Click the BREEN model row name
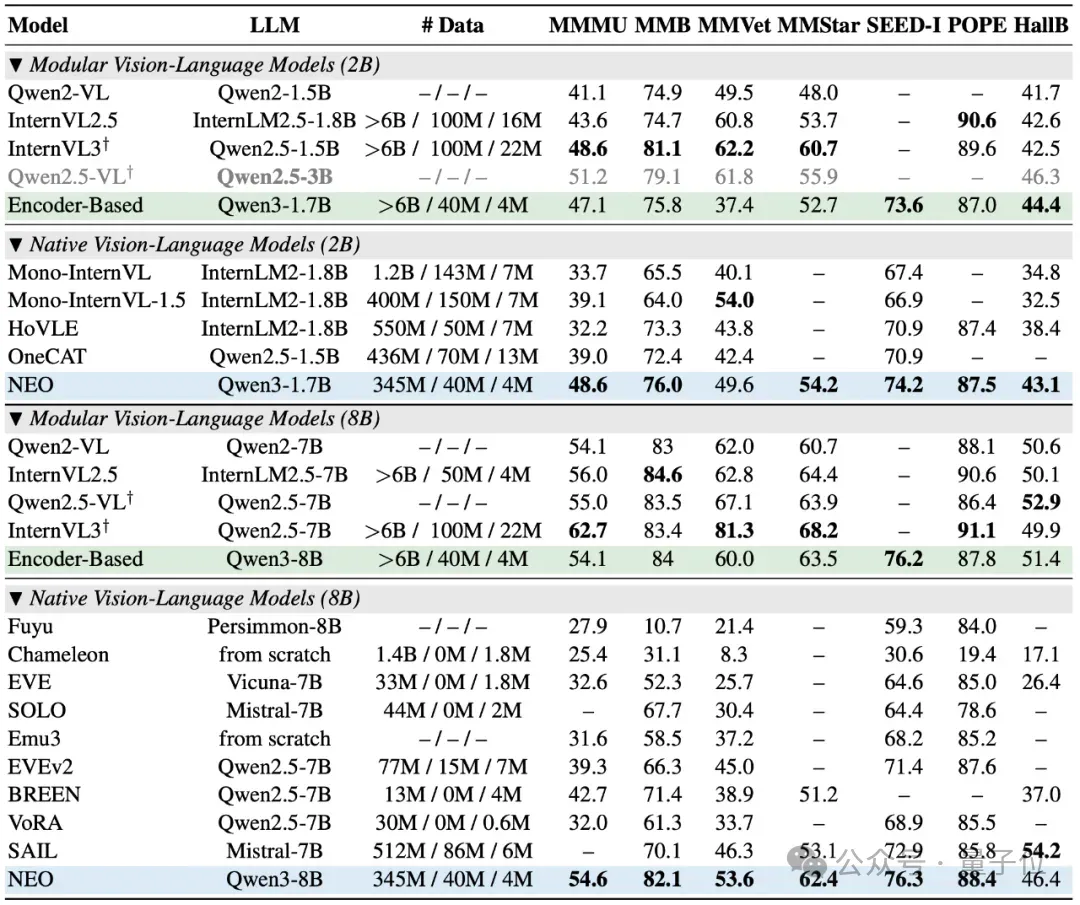Image resolution: width=1080 pixels, height=905 pixels. coord(44,795)
